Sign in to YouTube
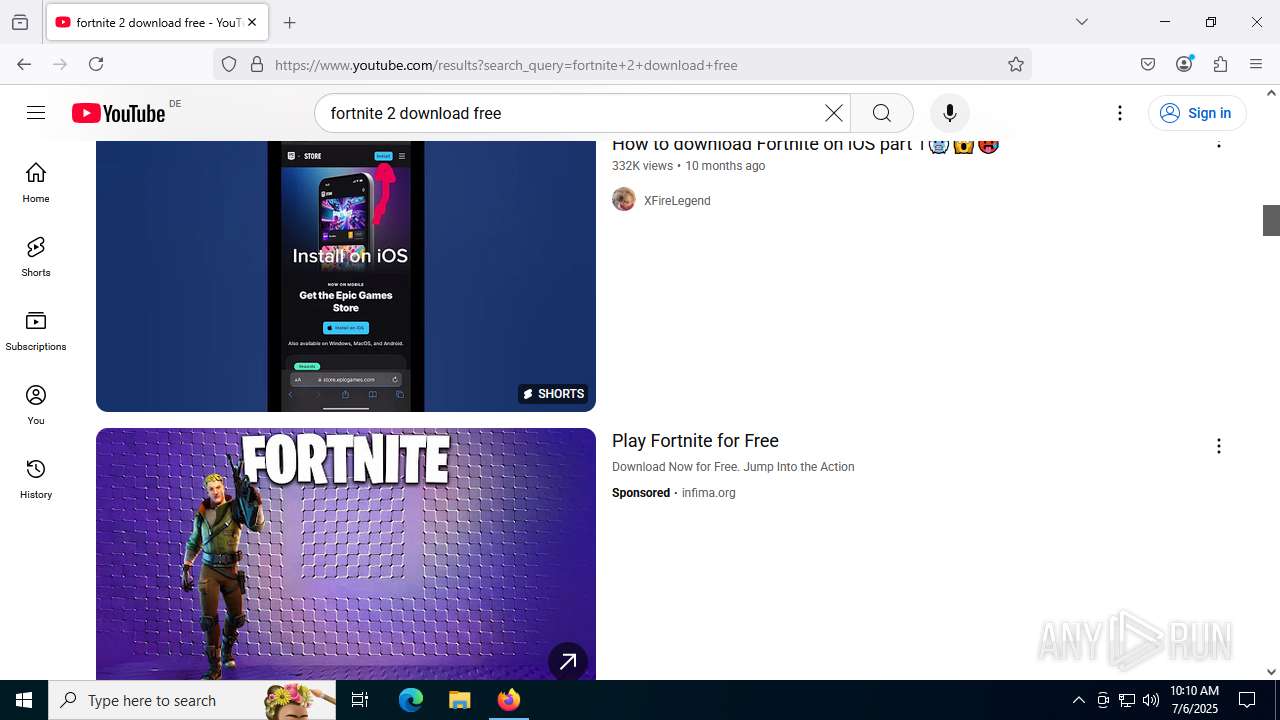 click(x=1197, y=113)
